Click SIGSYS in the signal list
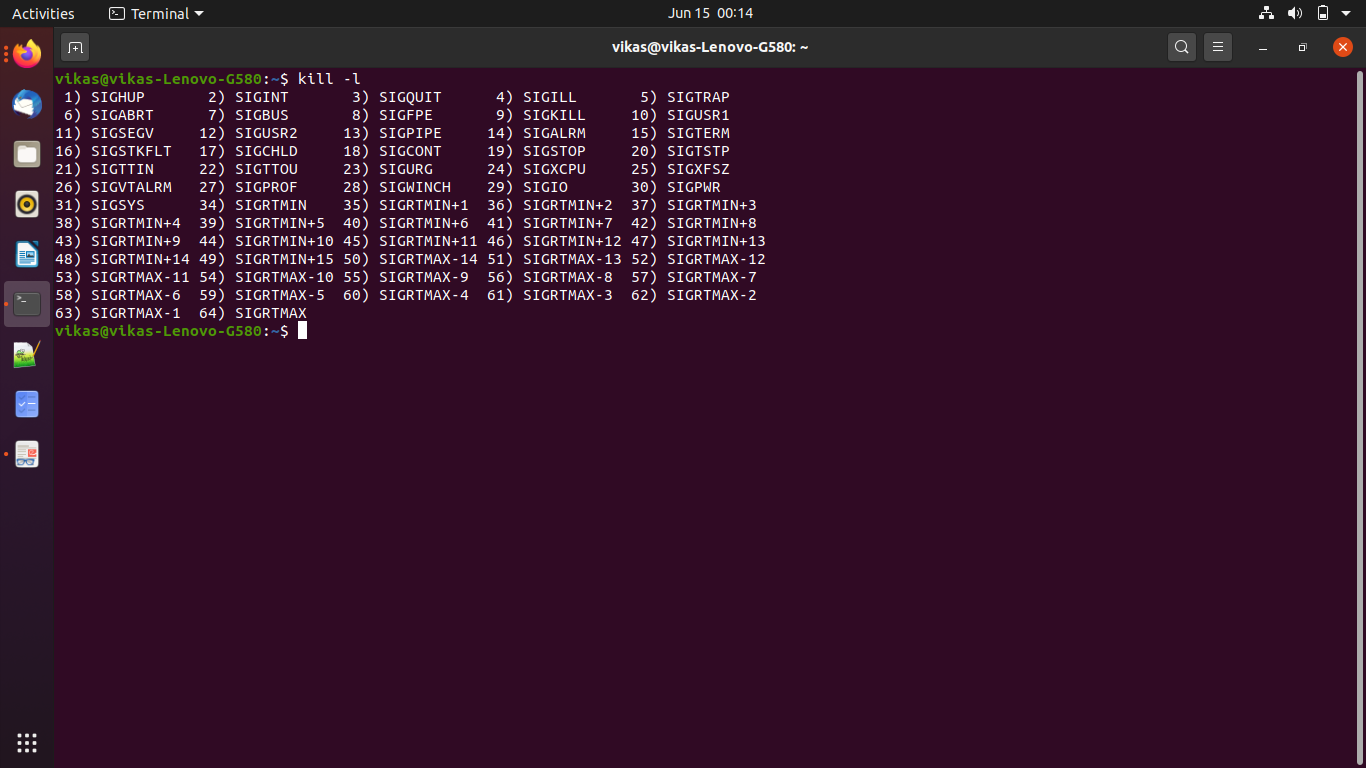 point(118,205)
